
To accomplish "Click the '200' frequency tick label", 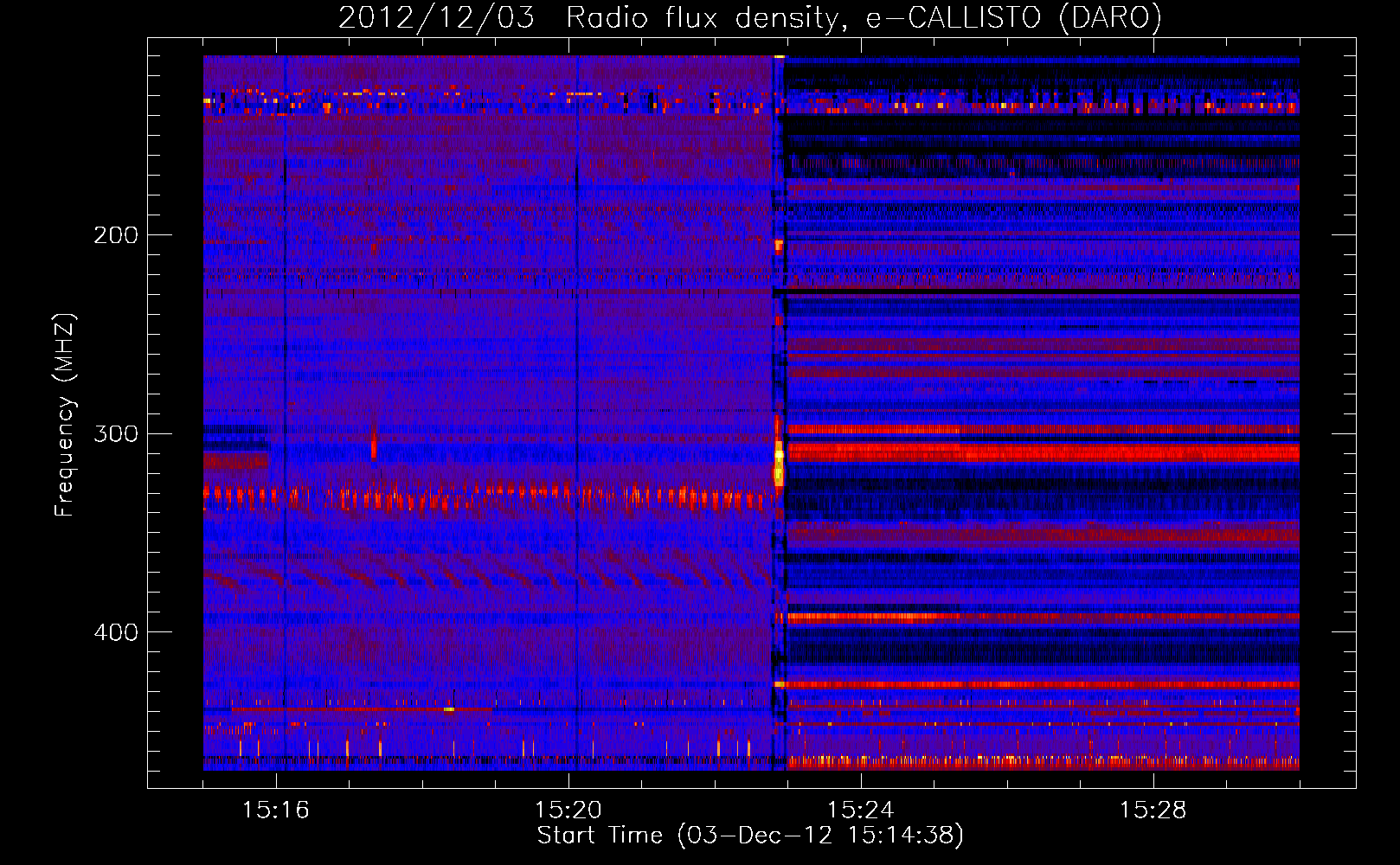I will pyautogui.click(x=116, y=235).
